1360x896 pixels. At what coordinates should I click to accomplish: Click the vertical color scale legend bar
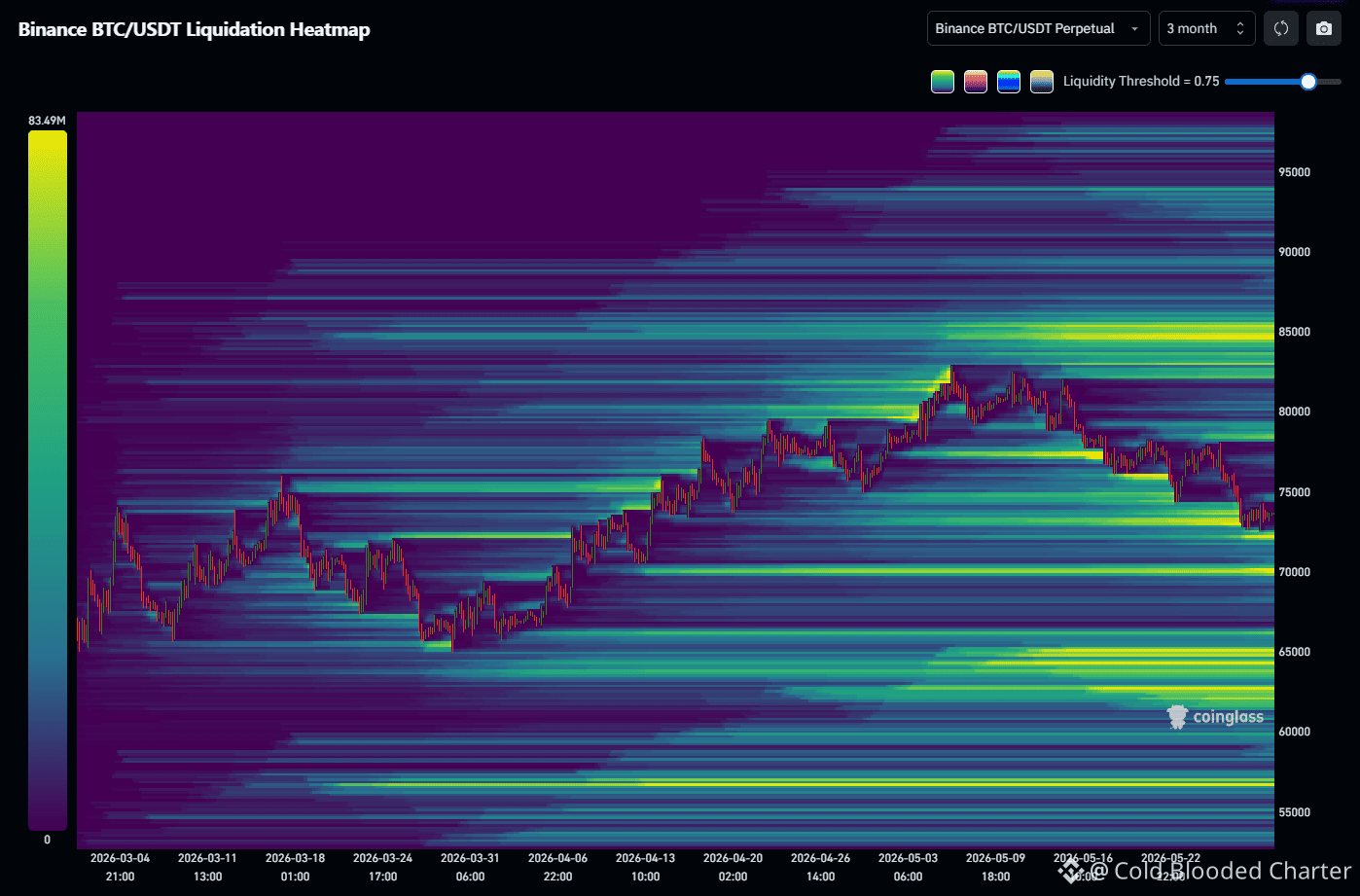click(48, 481)
